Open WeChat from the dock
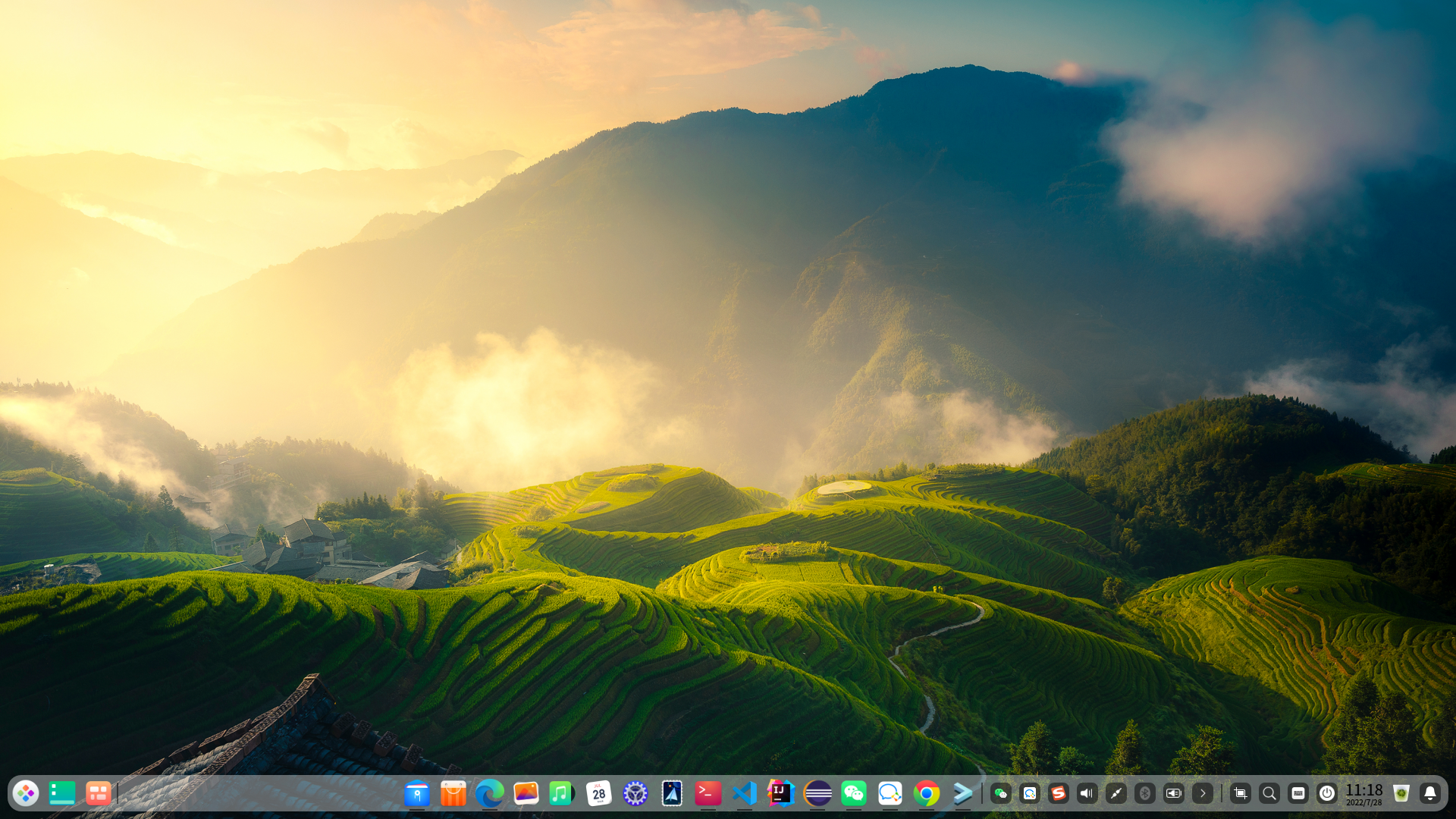 point(852,793)
